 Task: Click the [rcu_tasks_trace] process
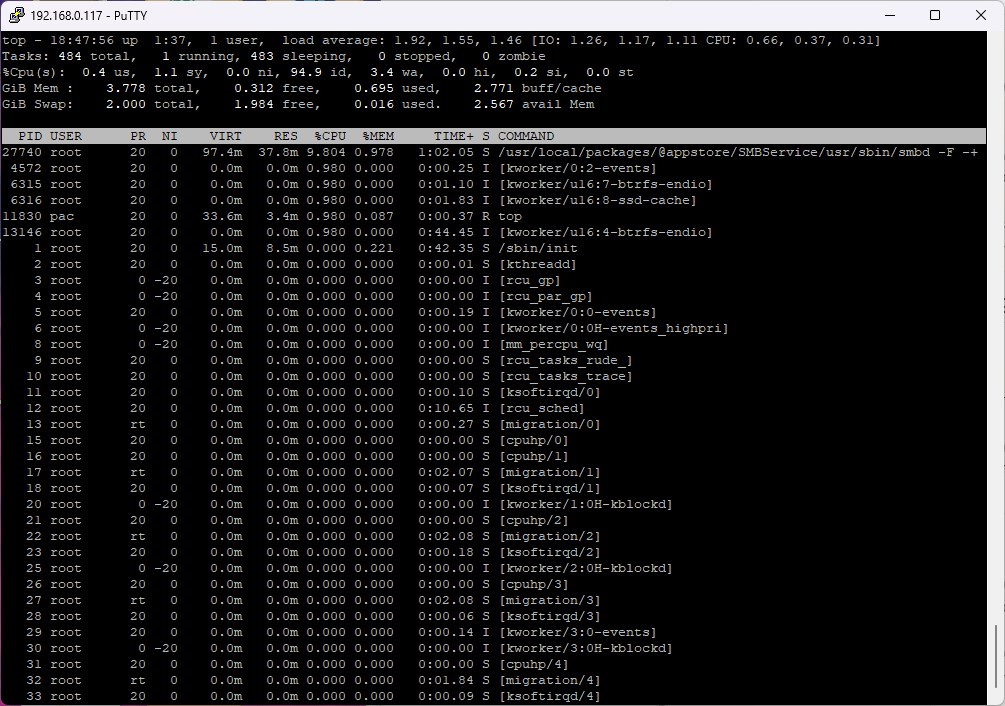click(x=565, y=376)
